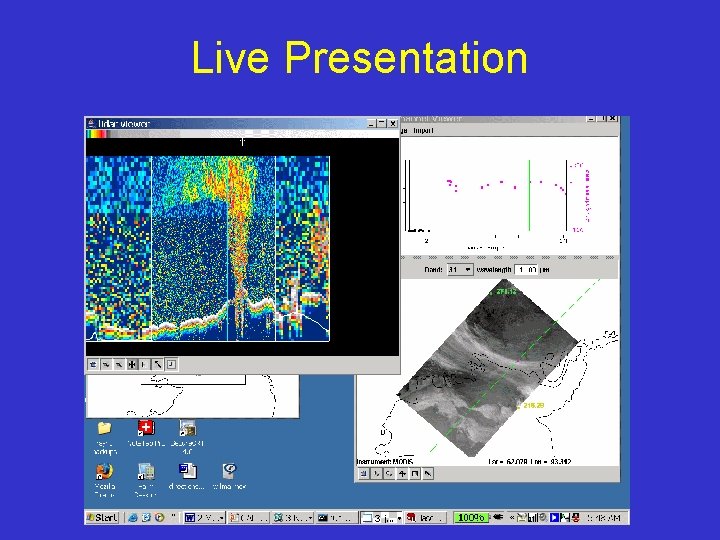The width and height of the screenshot is (720, 540).
Task: Click the Internet Explorer quick launch icon
Action: click(133, 518)
